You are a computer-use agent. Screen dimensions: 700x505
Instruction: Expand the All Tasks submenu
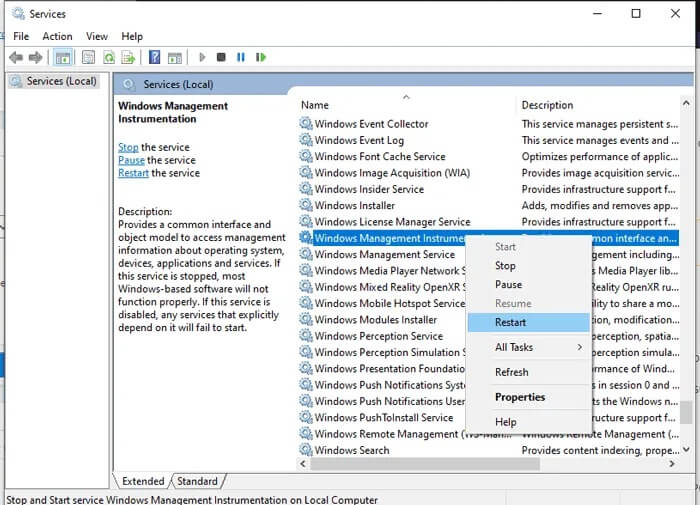point(529,347)
